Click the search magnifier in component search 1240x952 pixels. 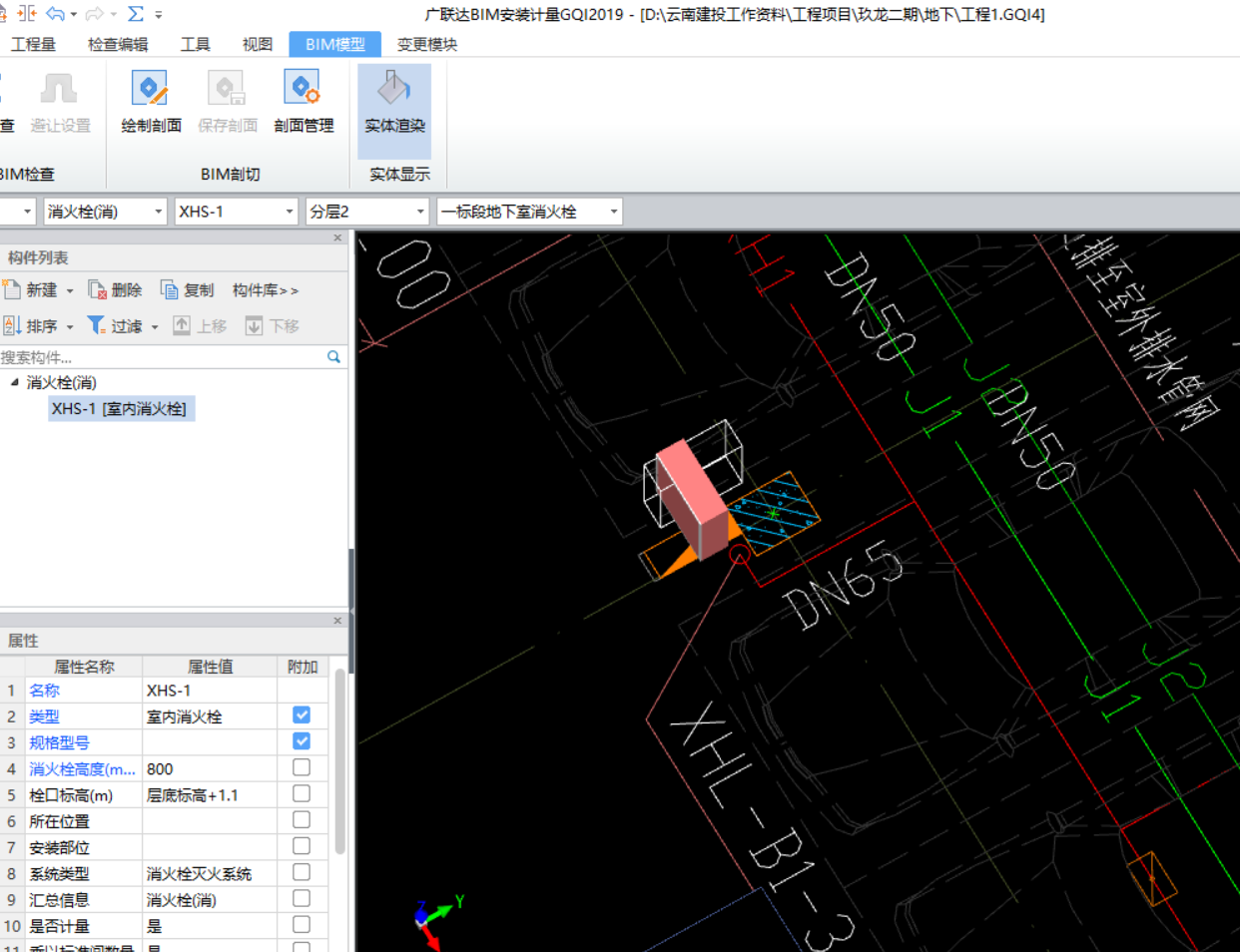333,356
